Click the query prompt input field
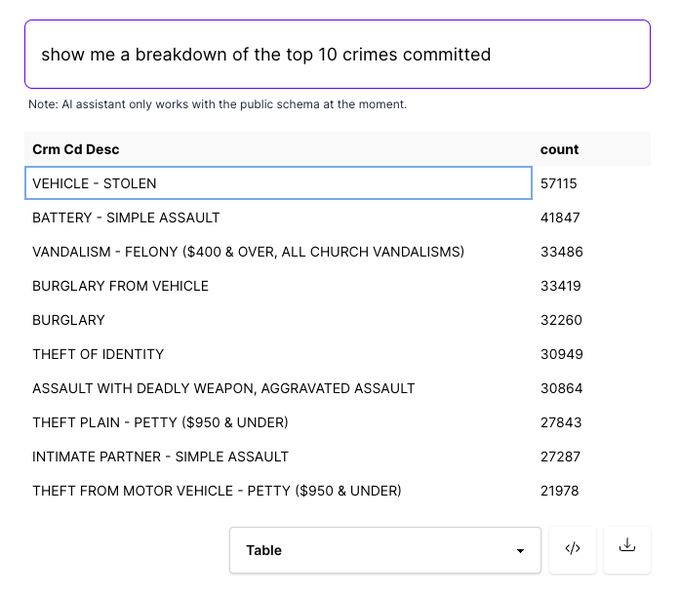 [x=337, y=54]
